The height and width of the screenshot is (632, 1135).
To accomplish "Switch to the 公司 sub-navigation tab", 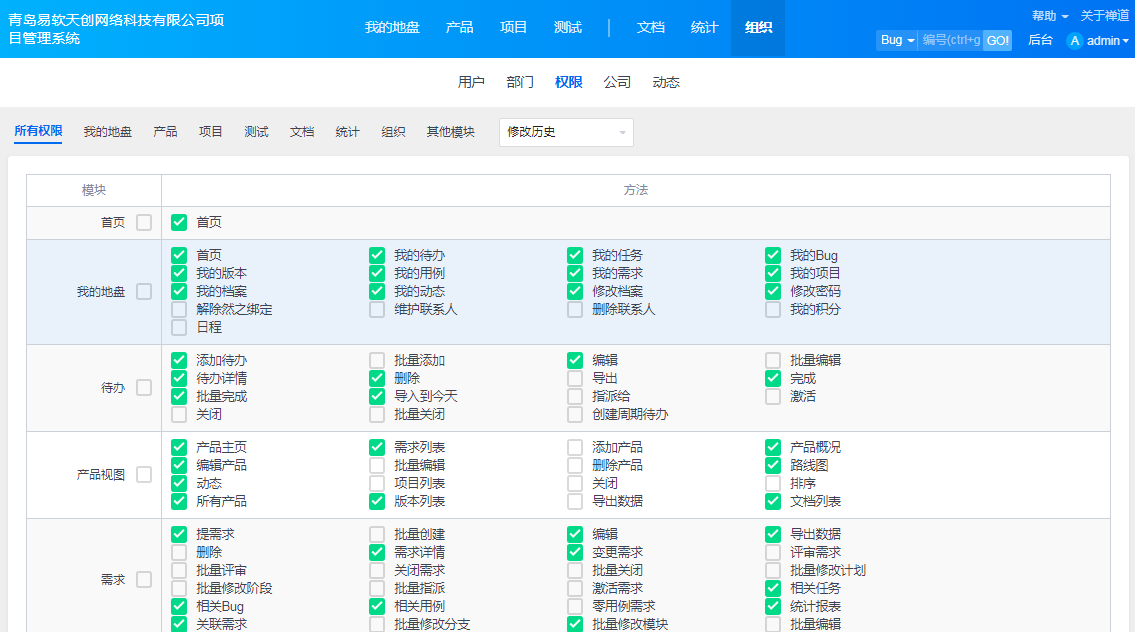I will click(617, 83).
